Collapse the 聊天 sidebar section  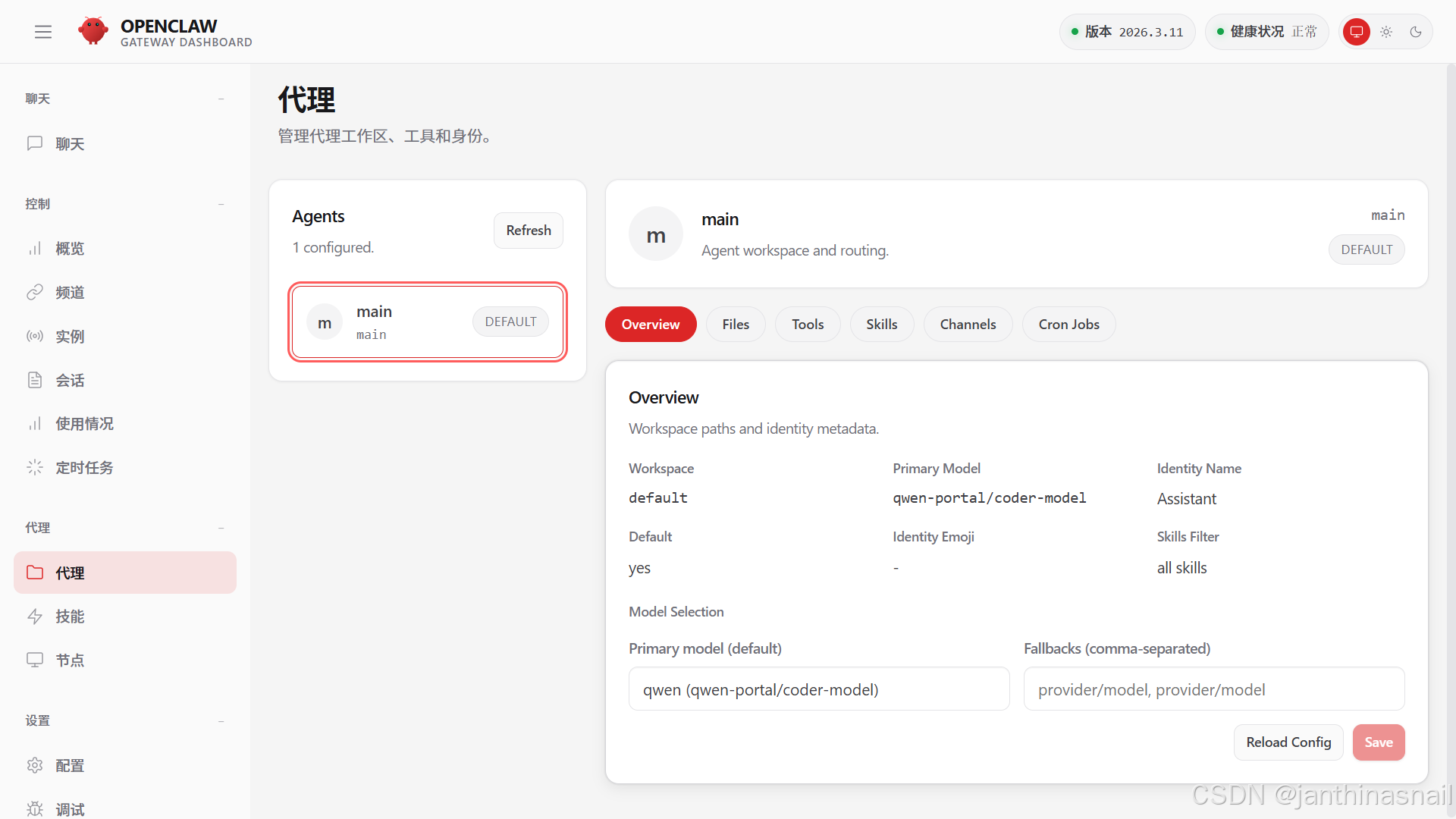221,99
